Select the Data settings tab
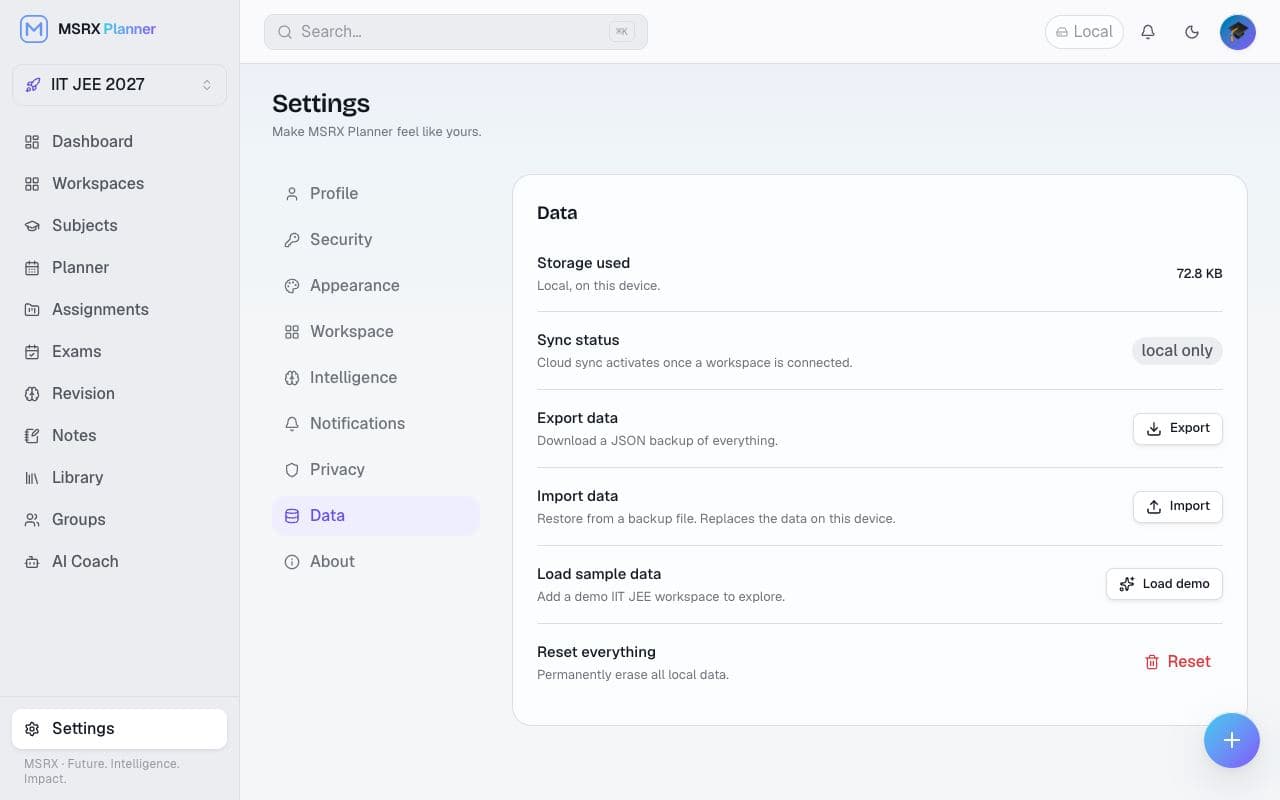The width and height of the screenshot is (1280, 800). 376,515
